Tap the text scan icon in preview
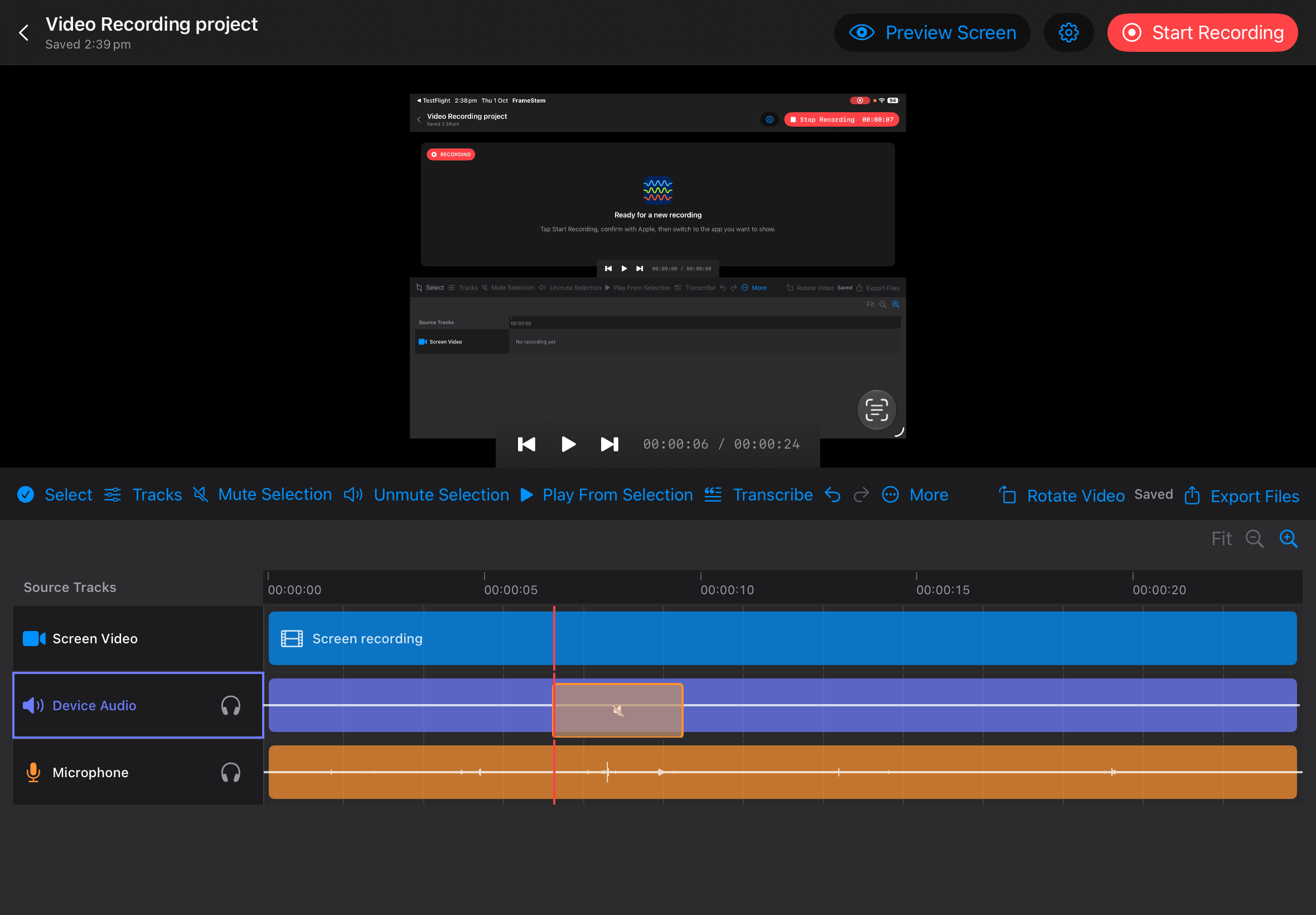Image resolution: width=1316 pixels, height=915 pixels. point(876,410)
